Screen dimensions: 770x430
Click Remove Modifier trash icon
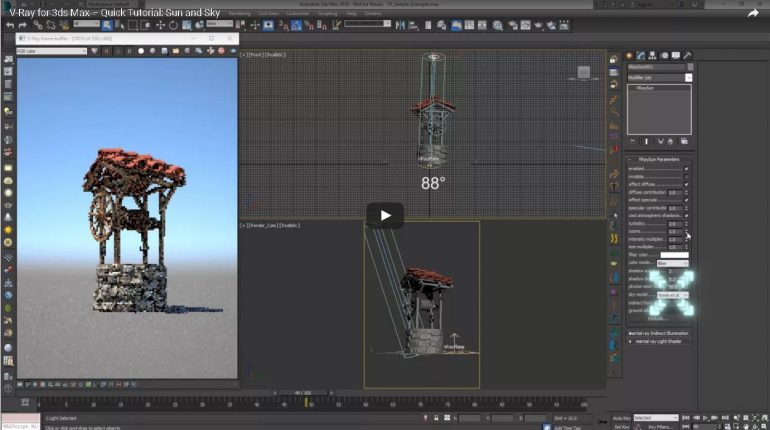(x=671, y=141)
